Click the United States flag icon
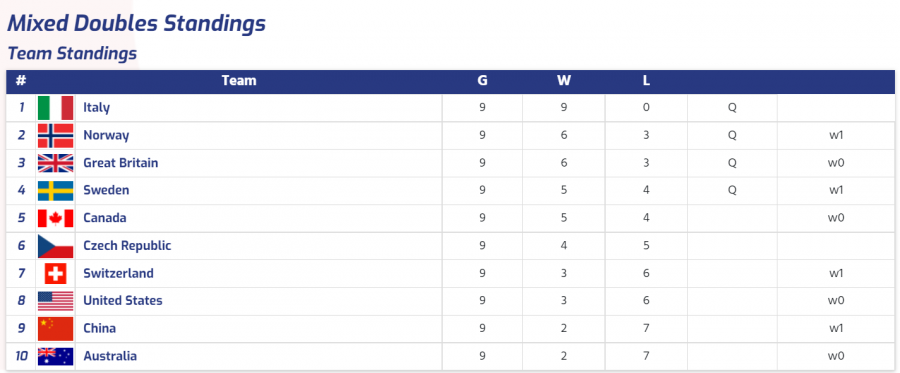 point(56,301)
